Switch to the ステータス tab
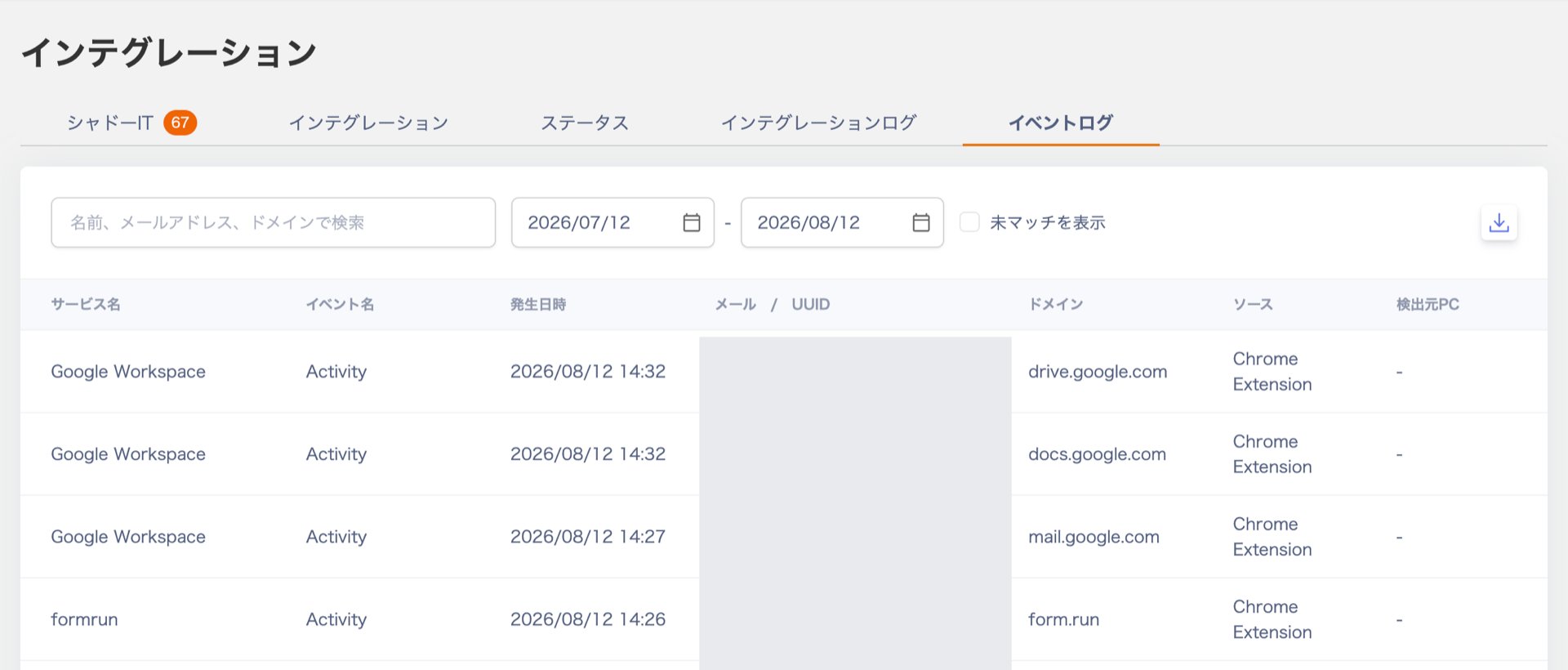Image resolution: width=1568 pixels, height=670 pixels. coord(585,123)
